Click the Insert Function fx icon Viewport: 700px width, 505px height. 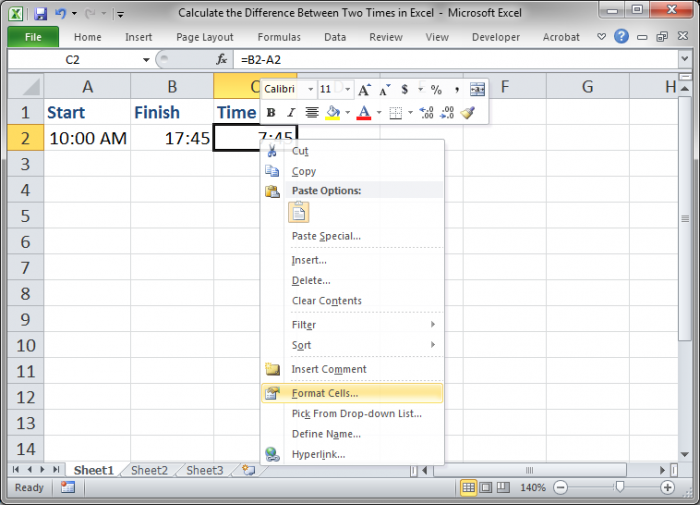(x=222, y=59)
